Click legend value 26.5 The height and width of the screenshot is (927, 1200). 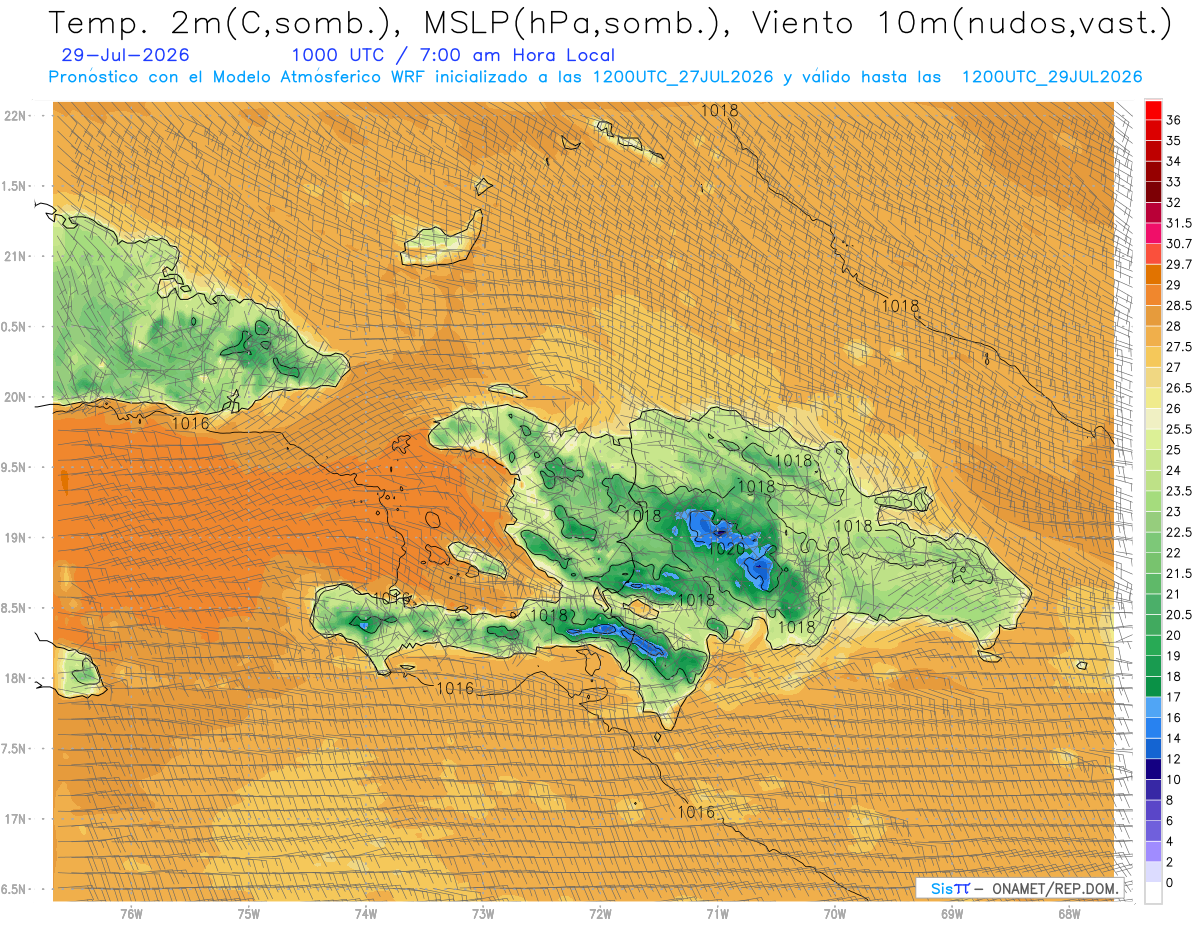coord(1179,388)
